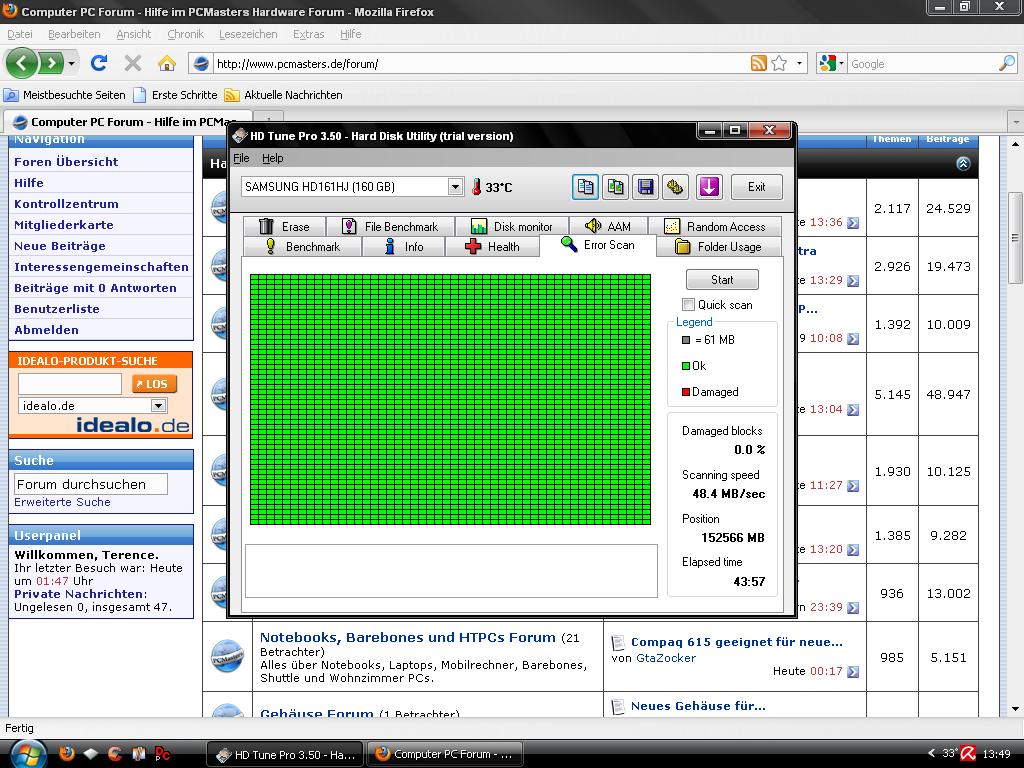Open the address bar URL dropdown arrow
Screen dimensions: 1024x768
[799, 63]
